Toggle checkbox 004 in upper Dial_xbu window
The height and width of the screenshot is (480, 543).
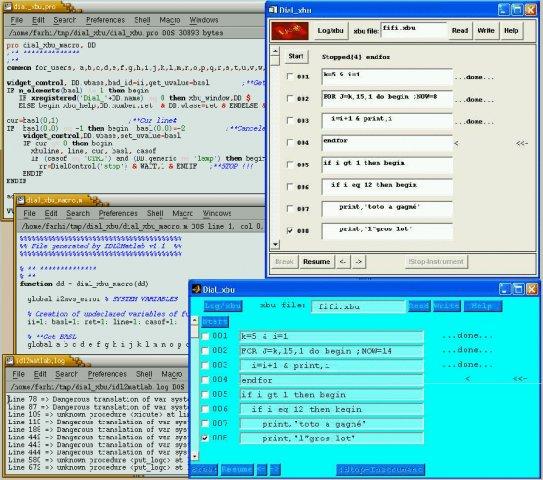point(290,142)
